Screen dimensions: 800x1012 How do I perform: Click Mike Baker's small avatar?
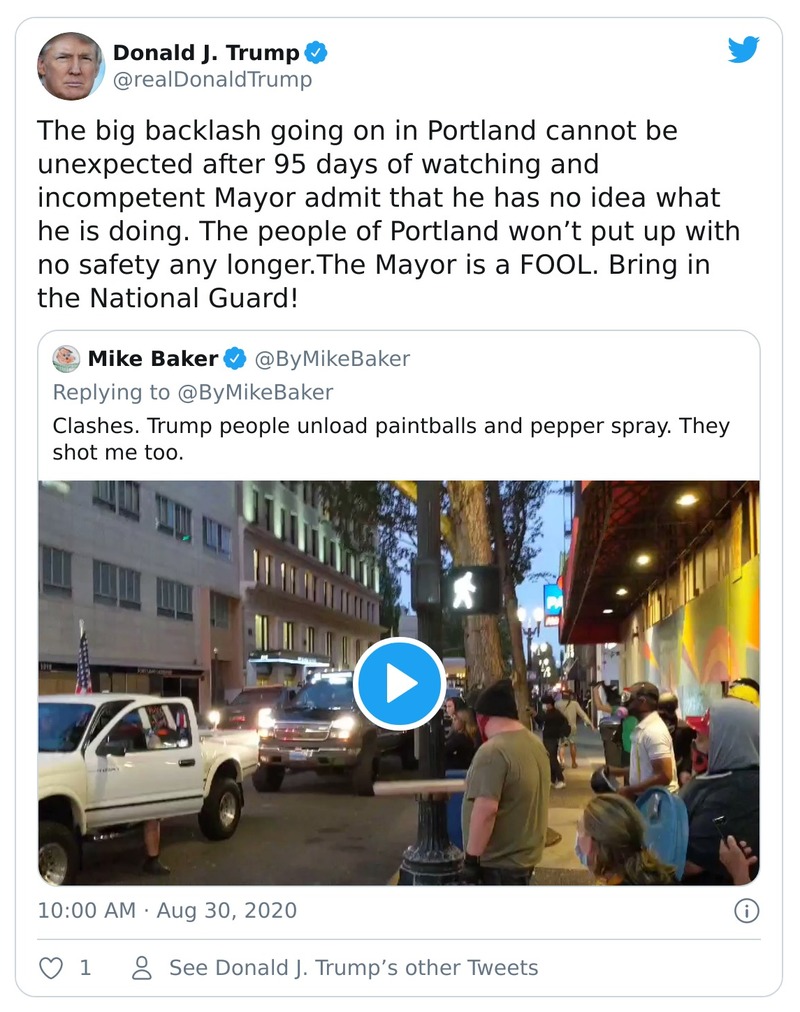(66, 359)
